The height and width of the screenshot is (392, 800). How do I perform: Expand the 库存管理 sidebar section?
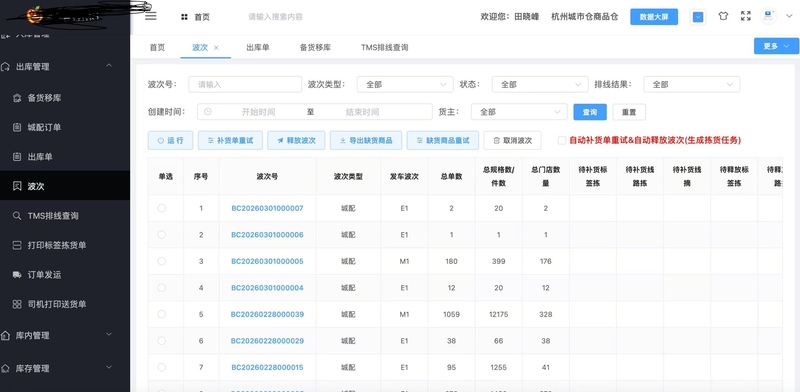tap(109, 368)
